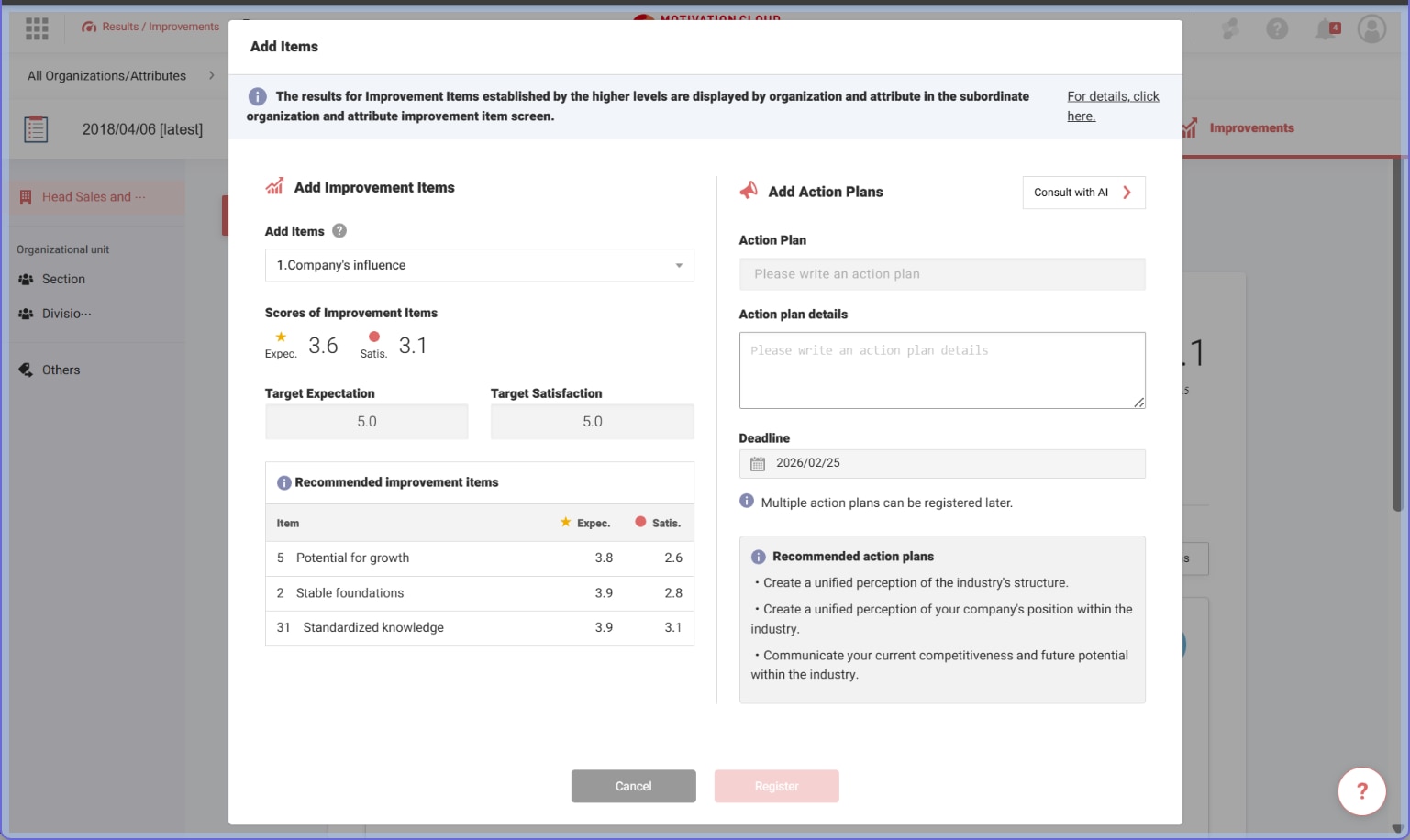
Task: Click the calendar icon in Deadline field
Action: (758, 464)
